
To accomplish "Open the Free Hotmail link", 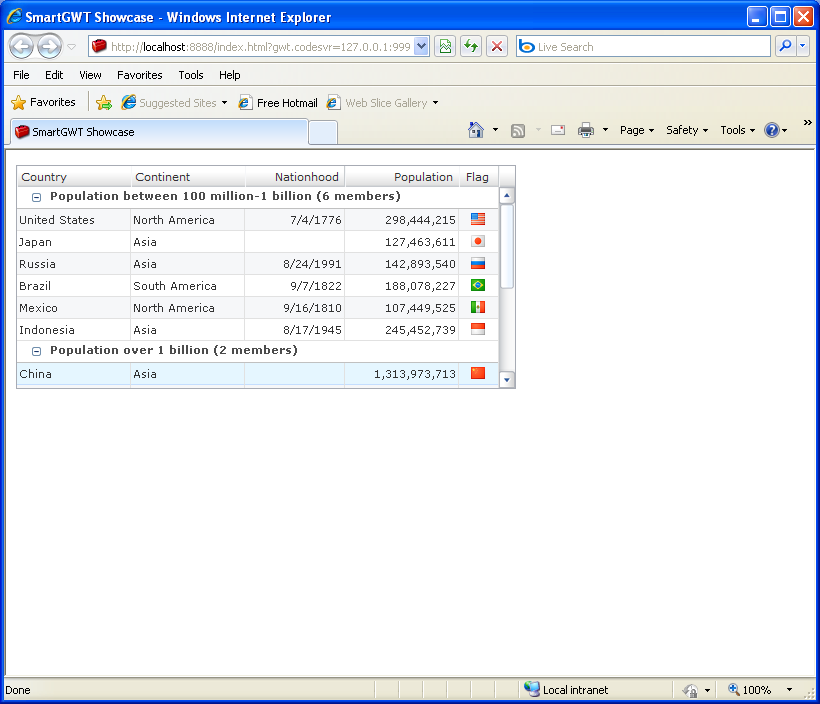I will click(x=278, y=103).
